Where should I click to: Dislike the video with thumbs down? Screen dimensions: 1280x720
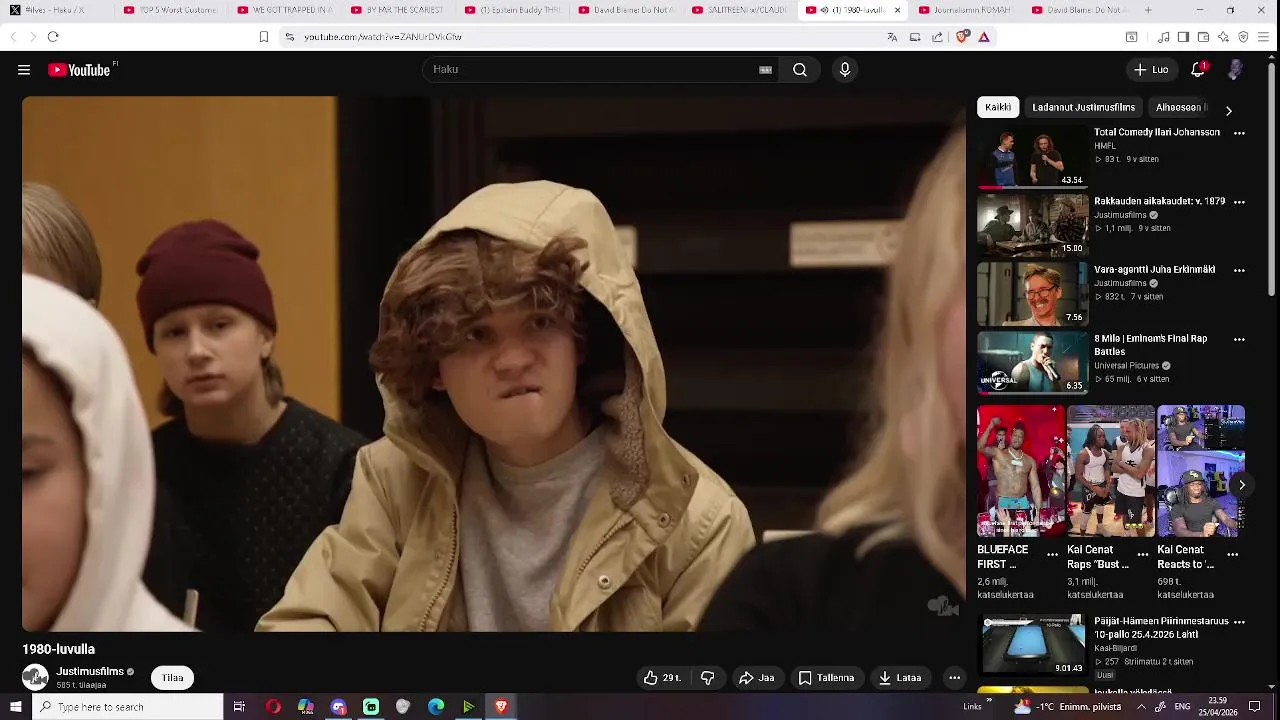[x=707, y=678]
